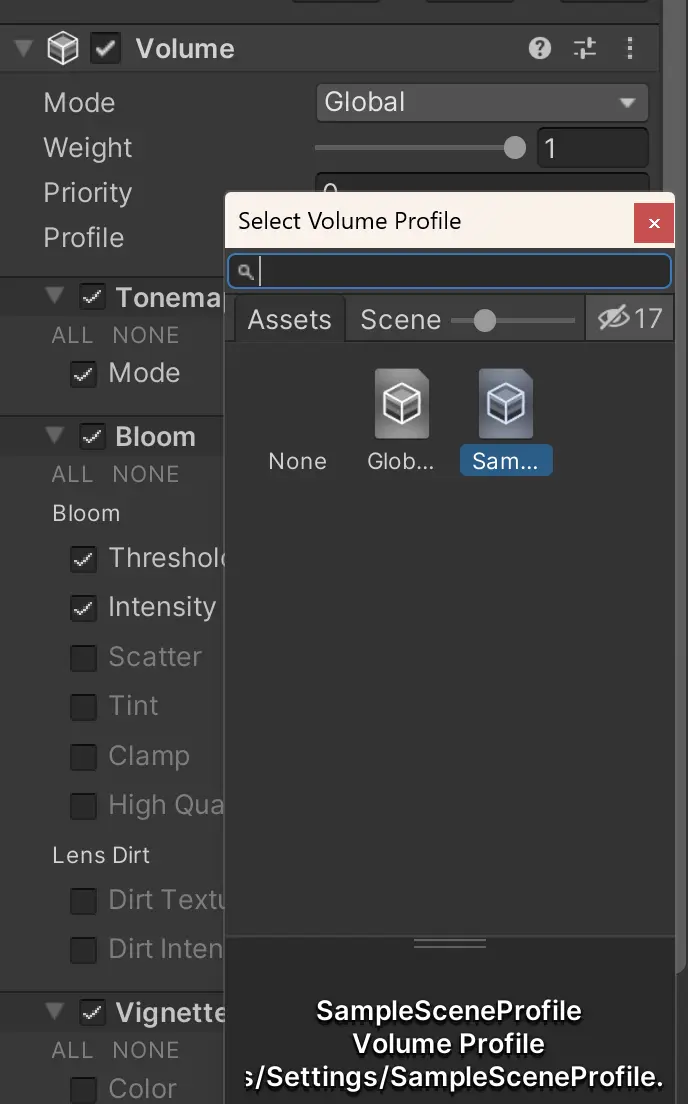Open Volume component help reference icon
This screenshot has height=1104, width=688.
click(x=539, y=48)
